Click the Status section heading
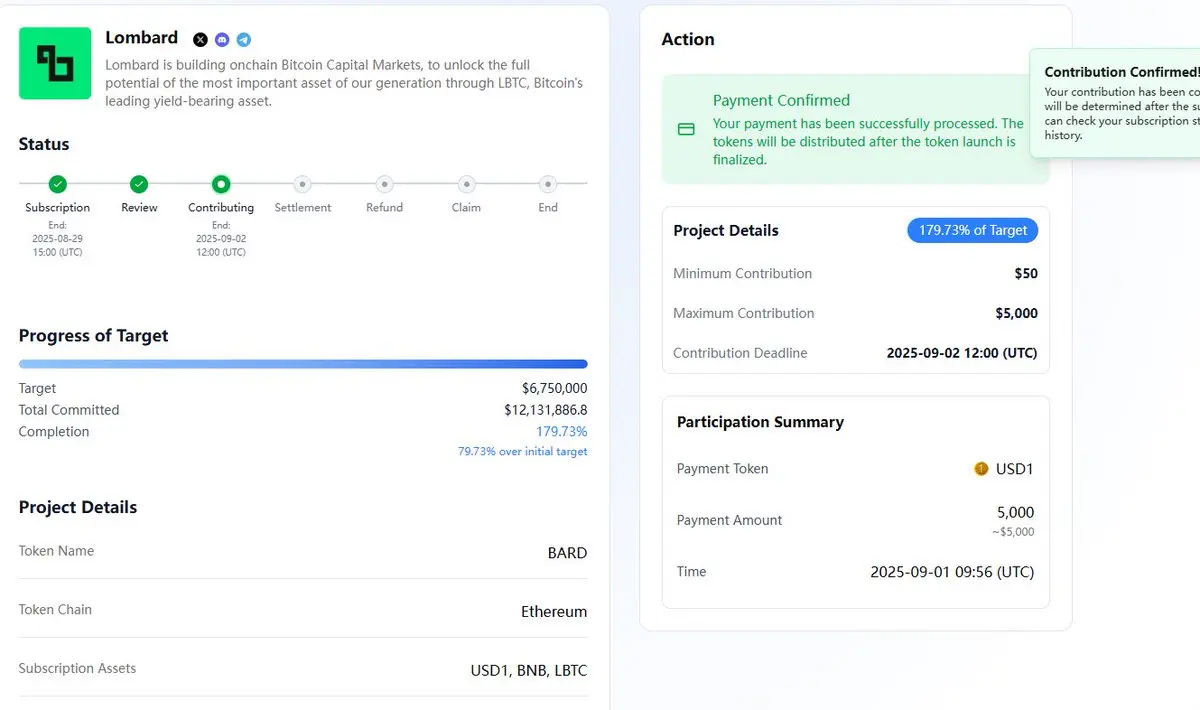 (x=44, y=144)
